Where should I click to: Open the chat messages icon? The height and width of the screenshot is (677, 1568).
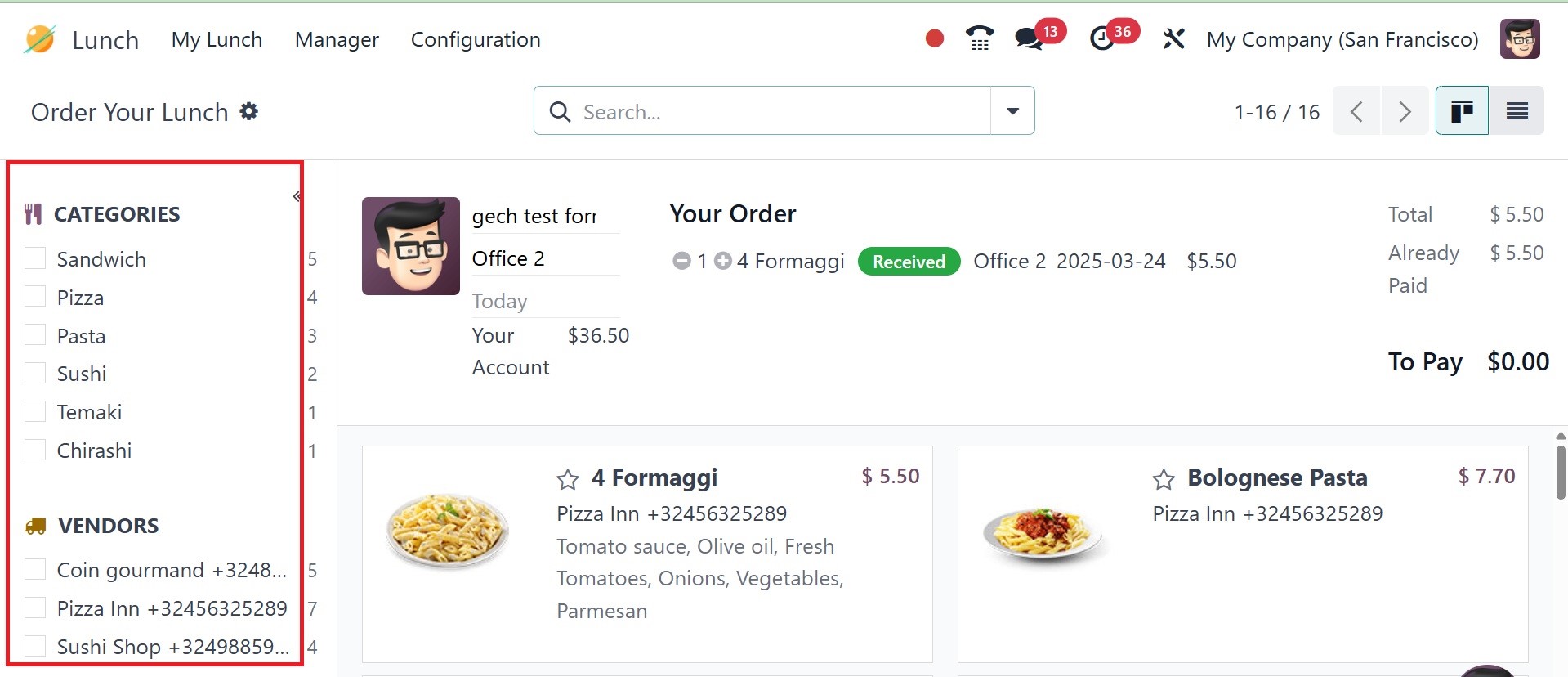(x=1028, y=38)
